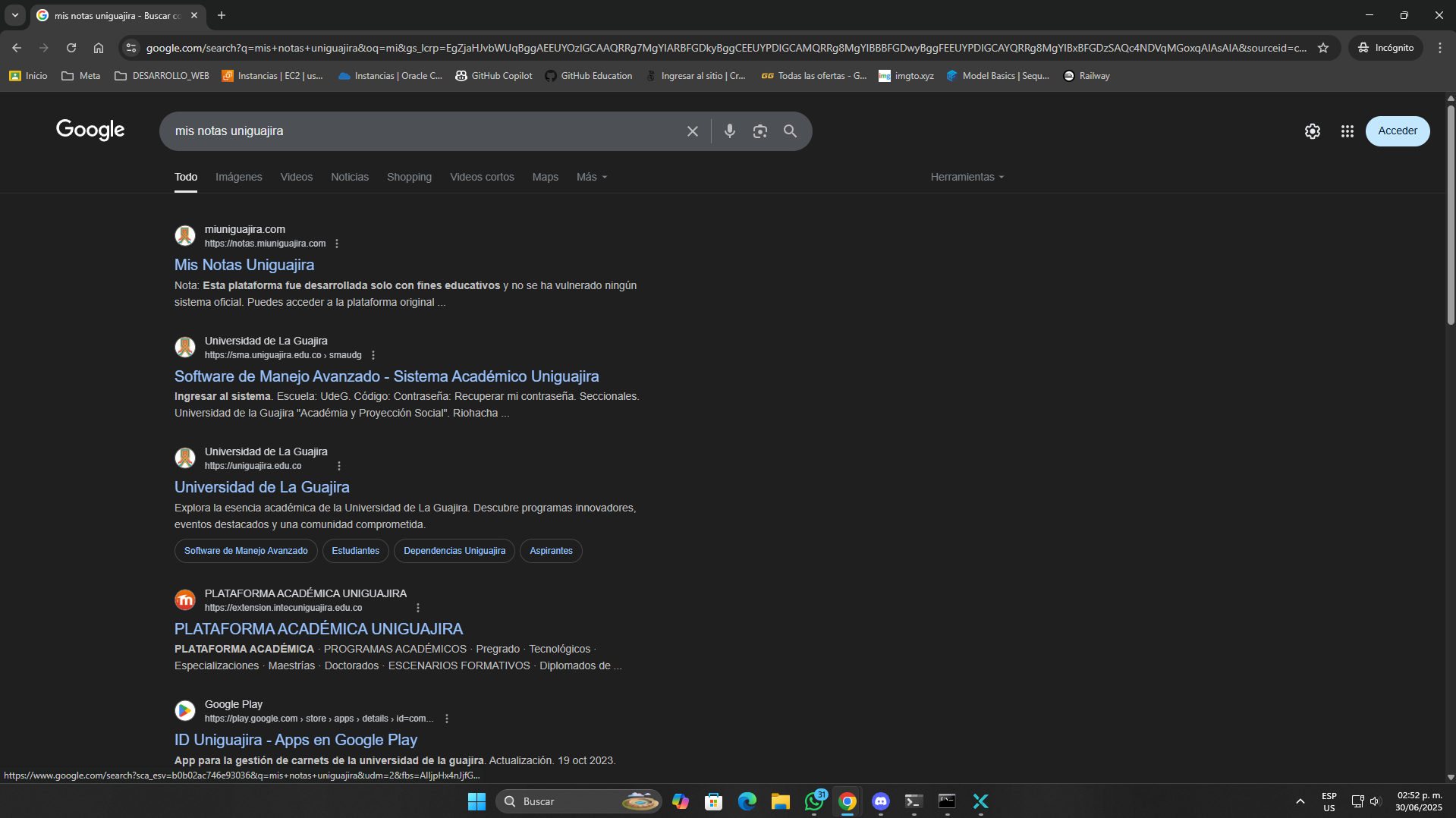Open the Google apps grid
1456x818 pixels.
(x=1347, y=131)
